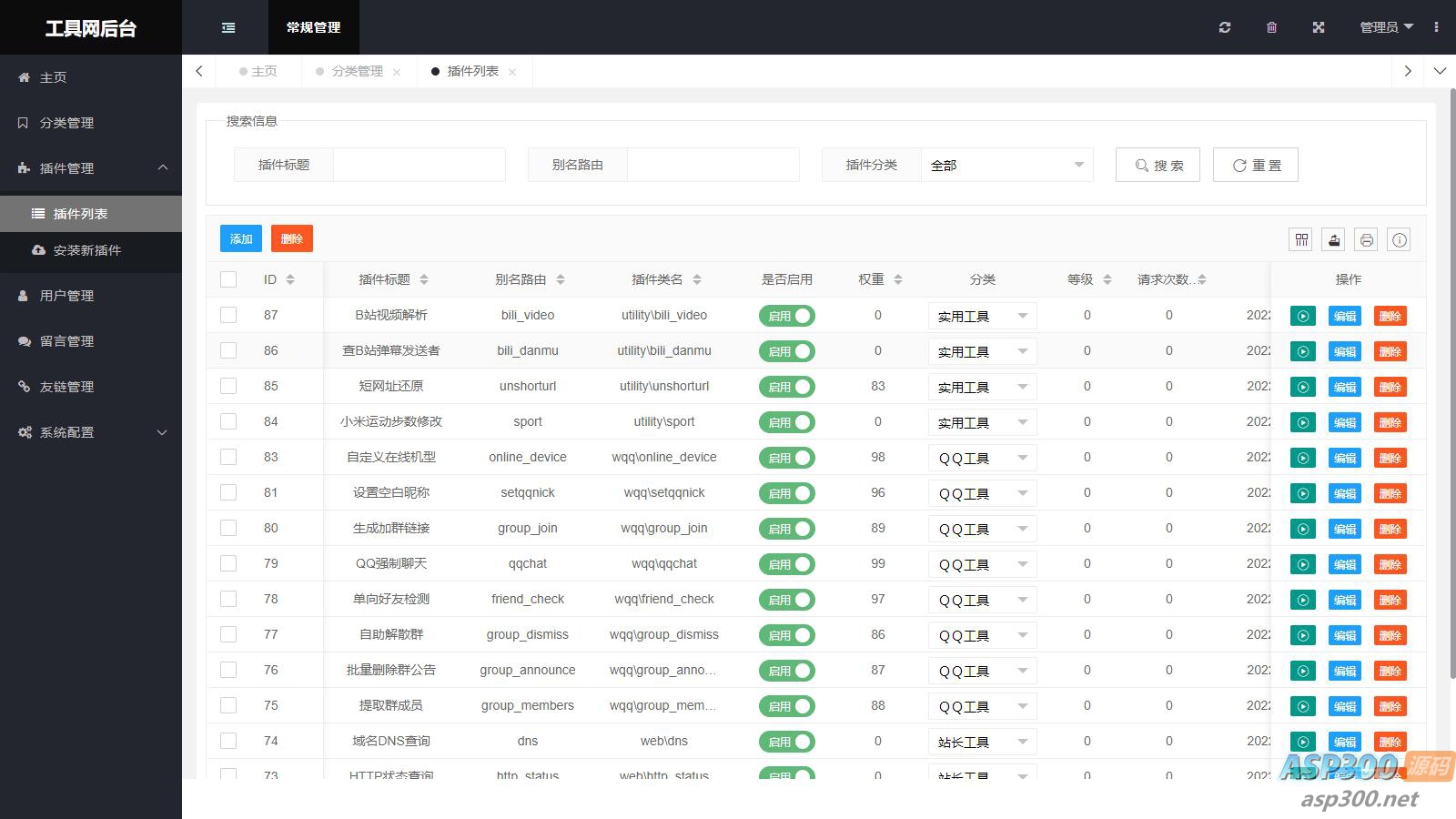
Task: Toggle fullscreen mode icon in header
Action: pyautogui.click(x=1318, y=27)
